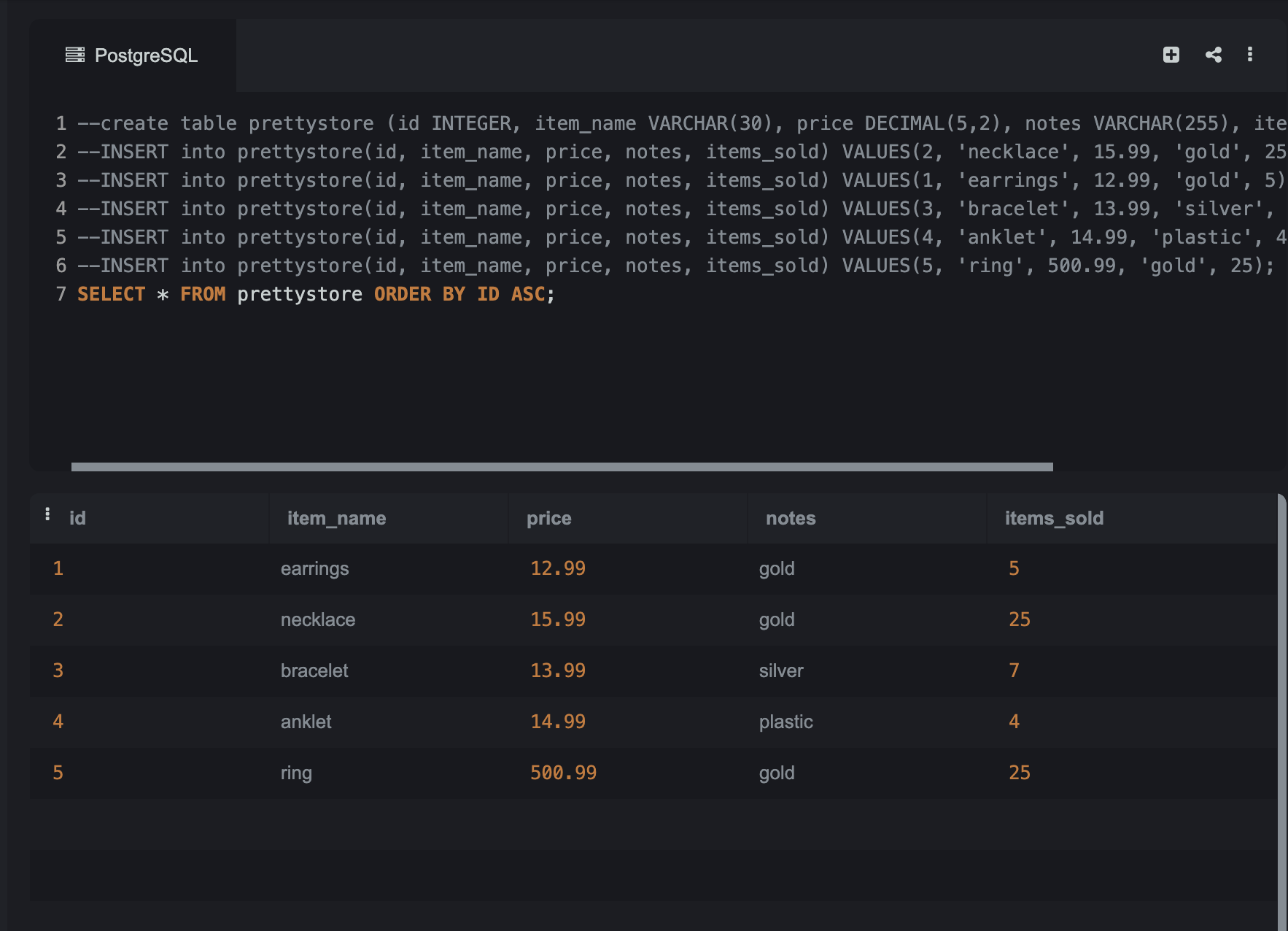The width and height of the screenshot is (1288, 931).
Task: Select the anklet row
Action: [x=306, y=722]
